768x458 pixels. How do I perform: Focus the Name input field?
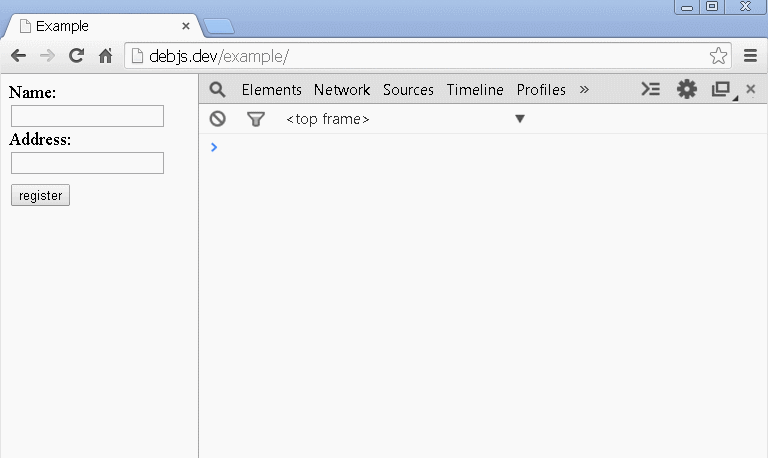pos(87,116)
